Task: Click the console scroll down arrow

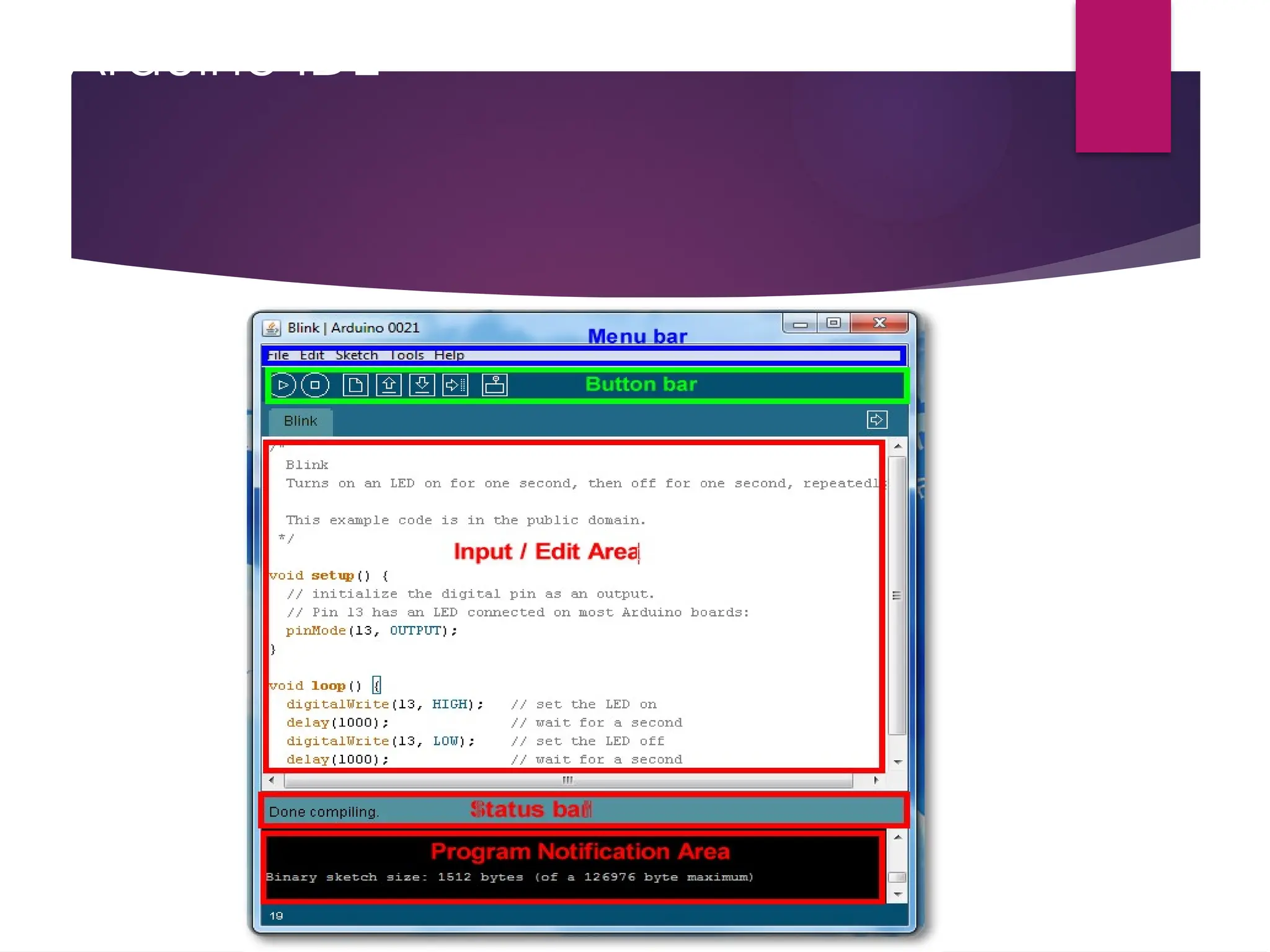Action: point(897,894)
